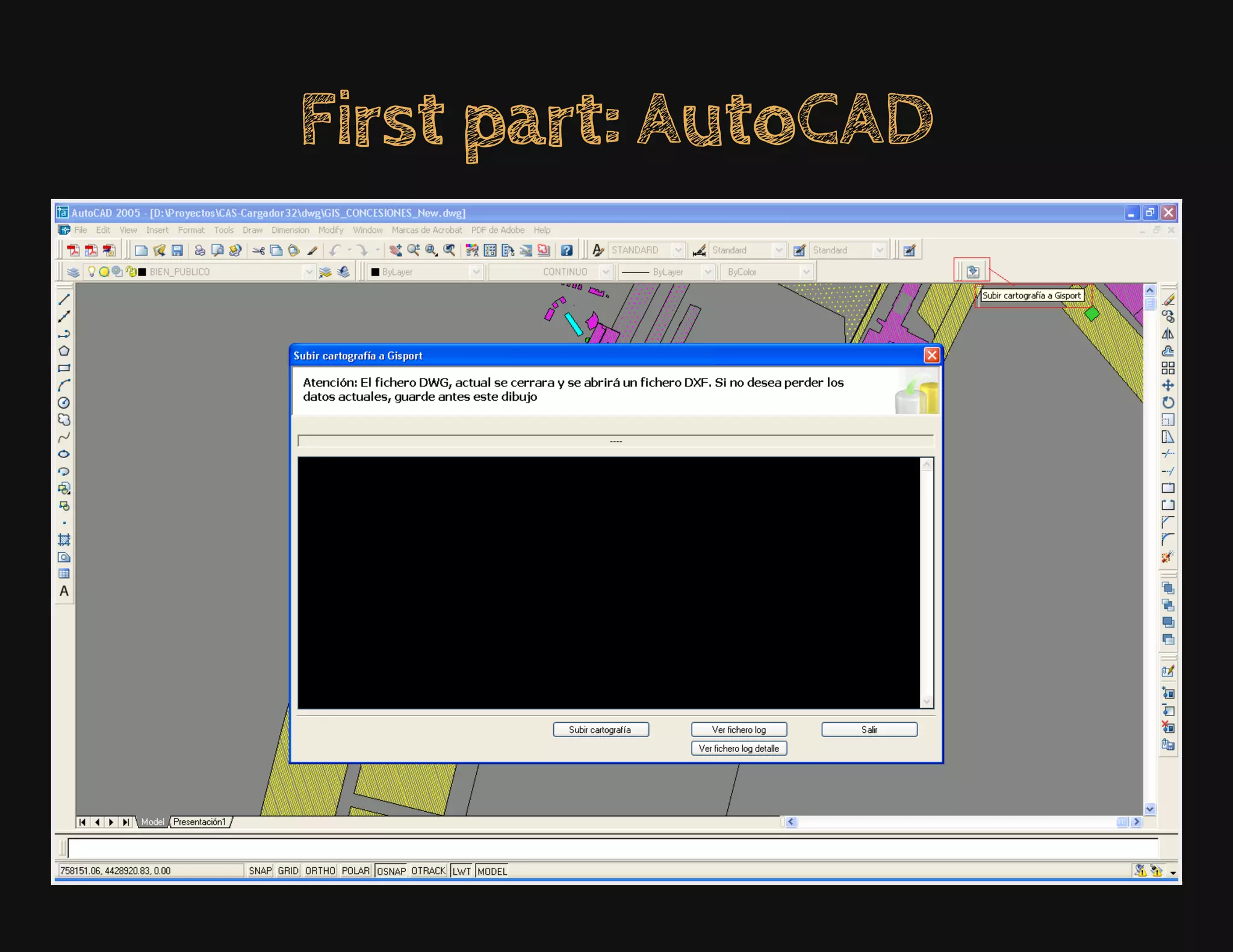Viewport: 1233px width, 952px height.
Task: Select the Ellipse draw tool
Action: tap(64, 454)
